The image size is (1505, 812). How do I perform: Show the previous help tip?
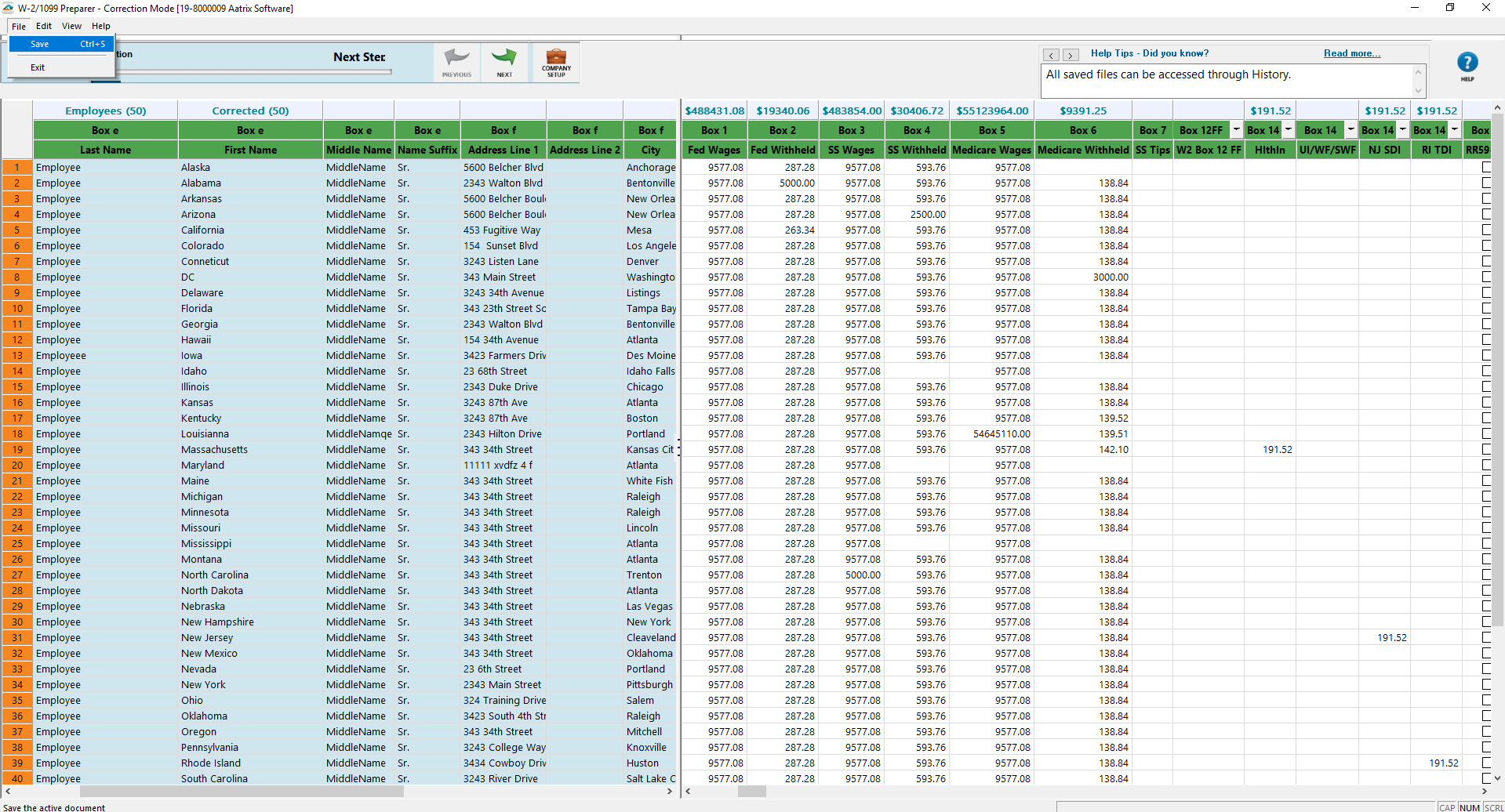pyautogui.click(x=1051, y=55)
